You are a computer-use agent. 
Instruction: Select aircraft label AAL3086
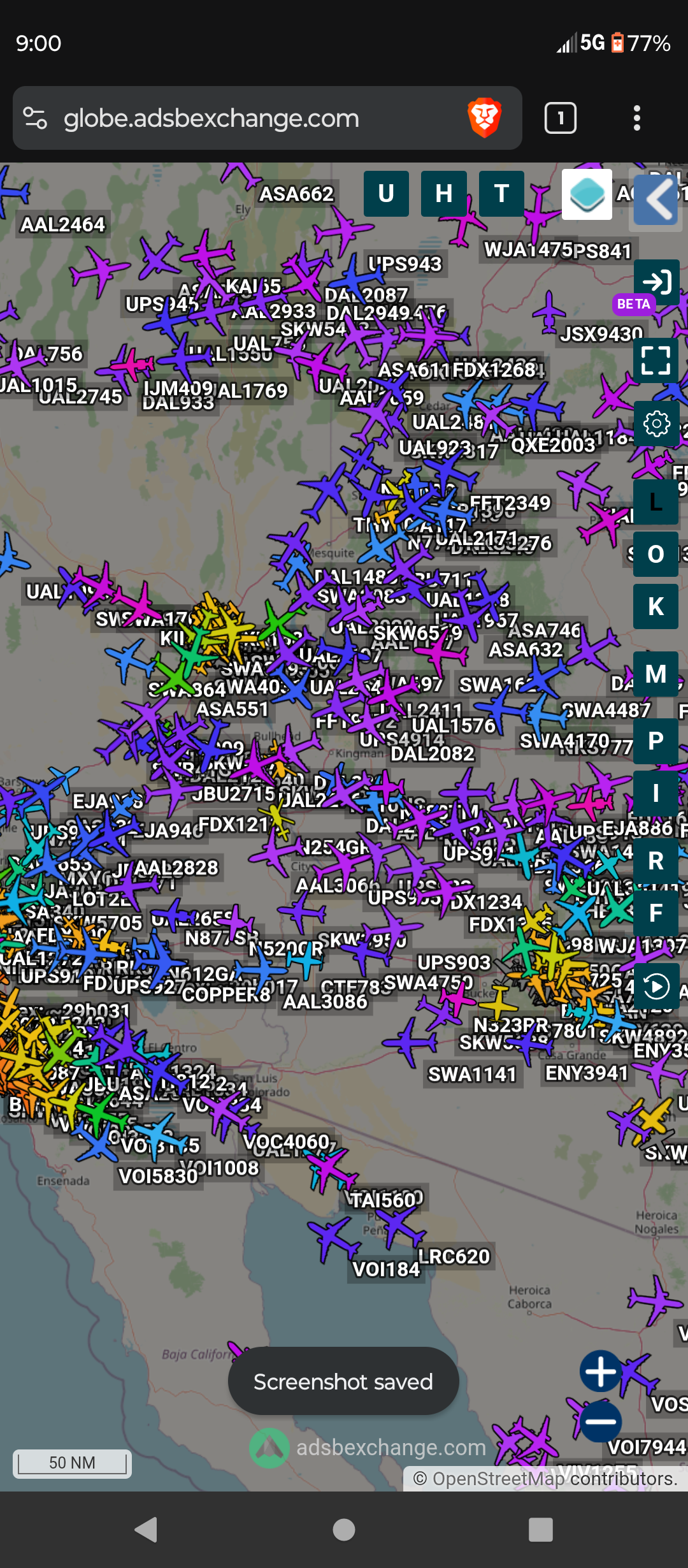pos(326,1002)
